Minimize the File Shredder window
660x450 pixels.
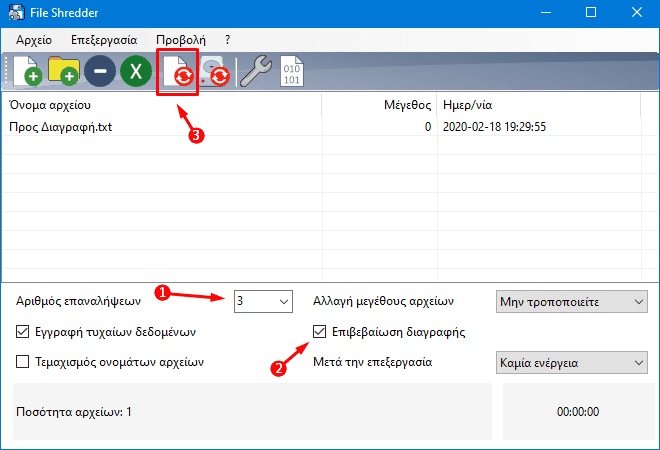[x=546, y=13]
